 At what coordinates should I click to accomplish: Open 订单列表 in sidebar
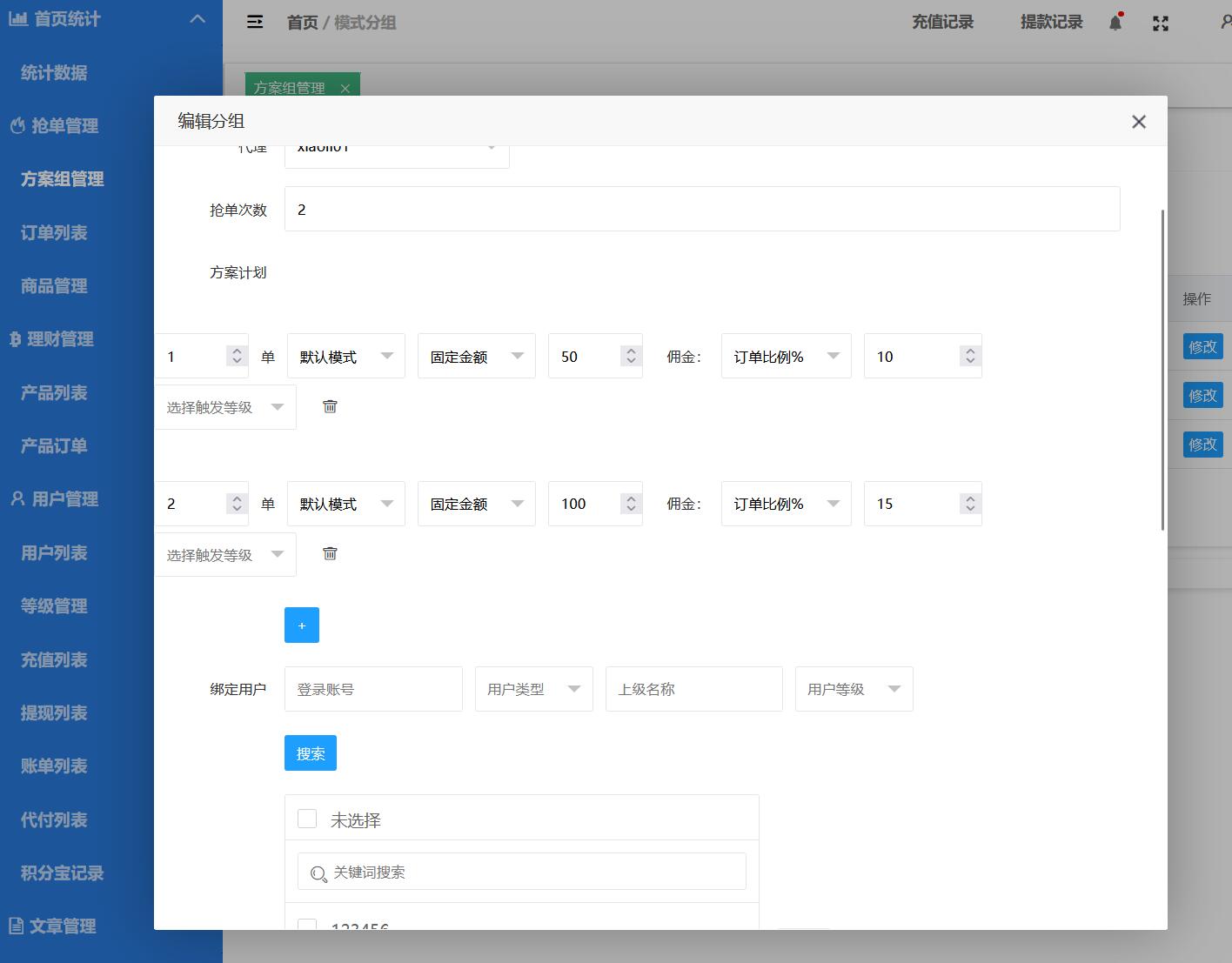point(54,232)
